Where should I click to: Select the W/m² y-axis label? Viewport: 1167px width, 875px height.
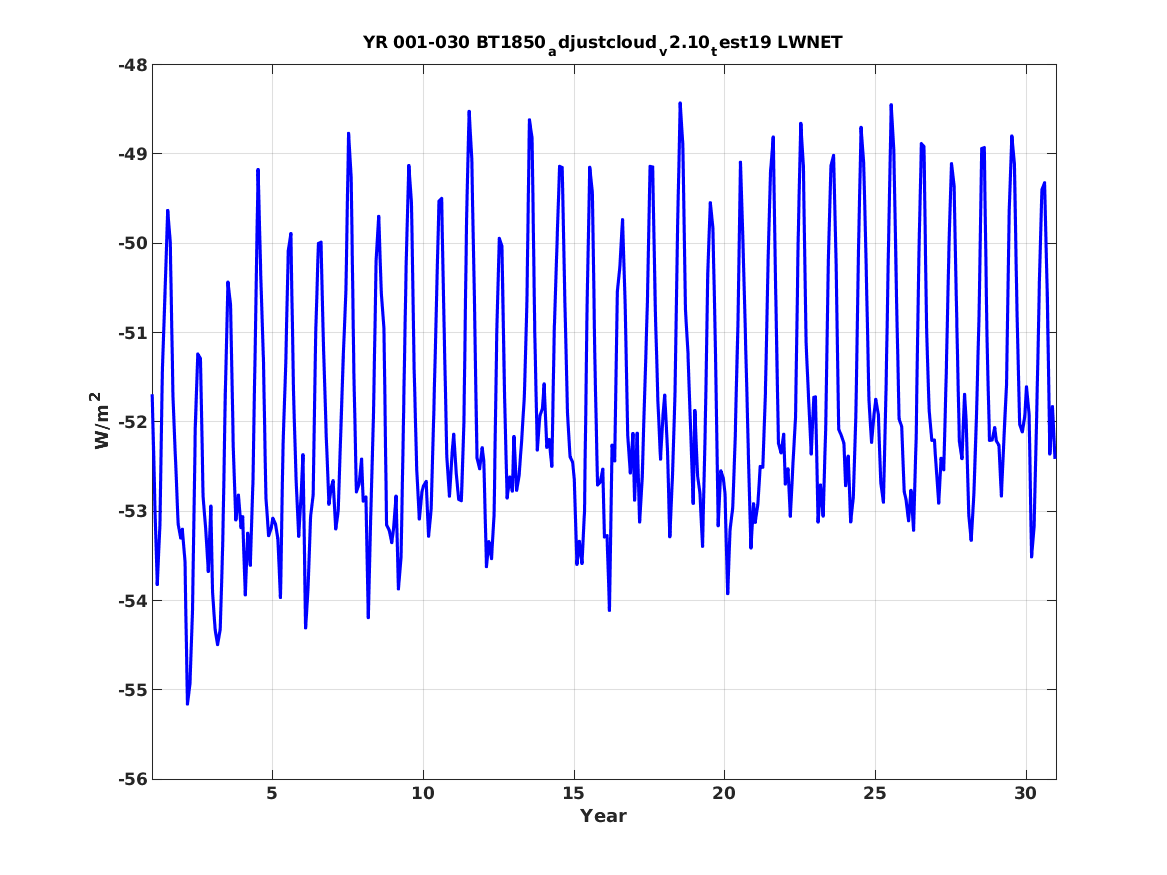point(101,420)
